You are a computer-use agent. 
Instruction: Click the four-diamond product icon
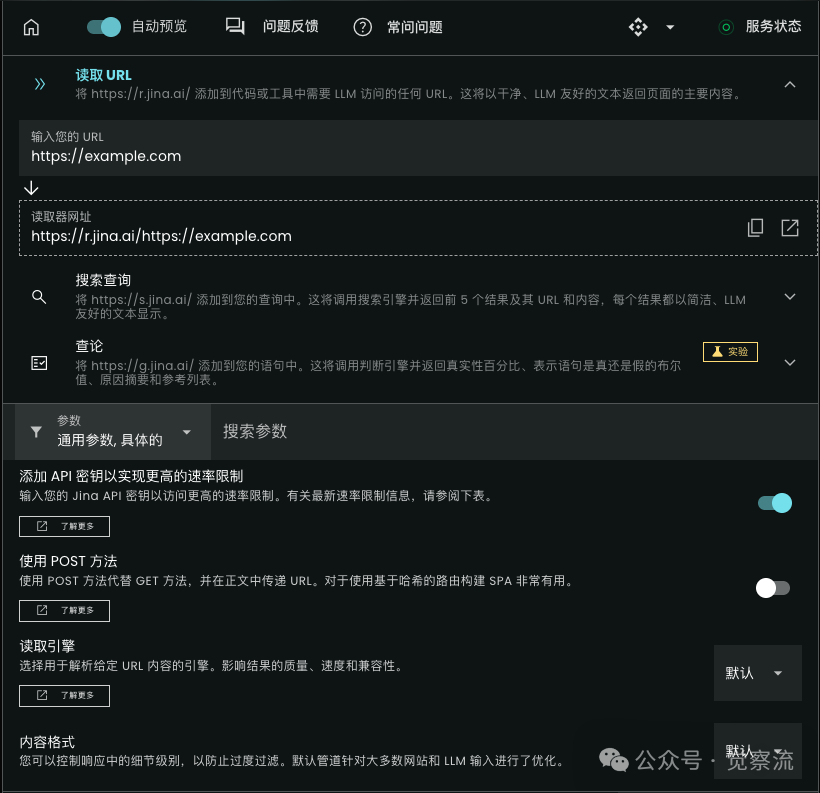coord(638,27)
